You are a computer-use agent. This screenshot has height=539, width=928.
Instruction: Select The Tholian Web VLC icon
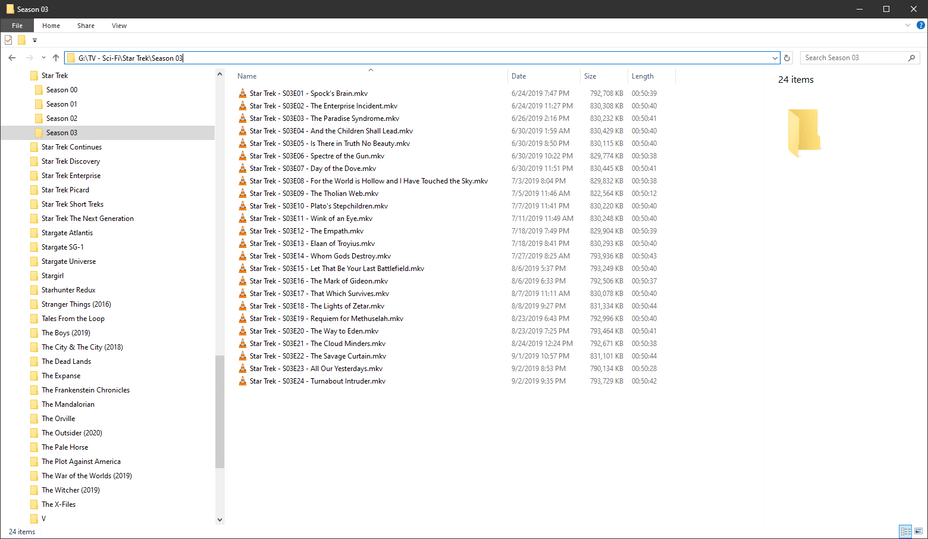(x=242, y=193)
